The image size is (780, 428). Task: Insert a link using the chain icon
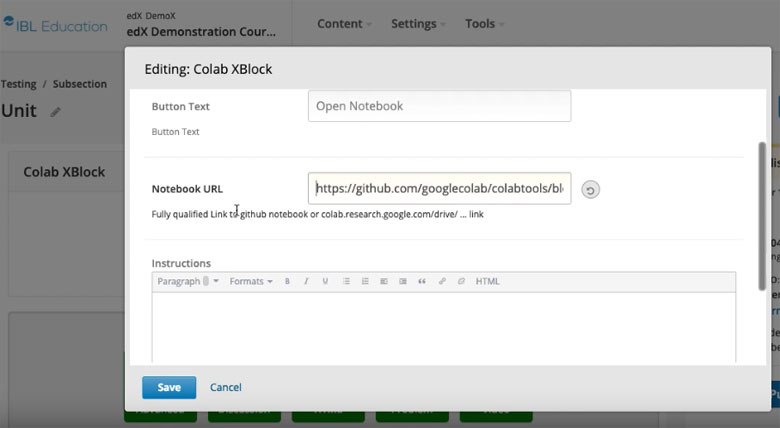click(x=442, y=282)
